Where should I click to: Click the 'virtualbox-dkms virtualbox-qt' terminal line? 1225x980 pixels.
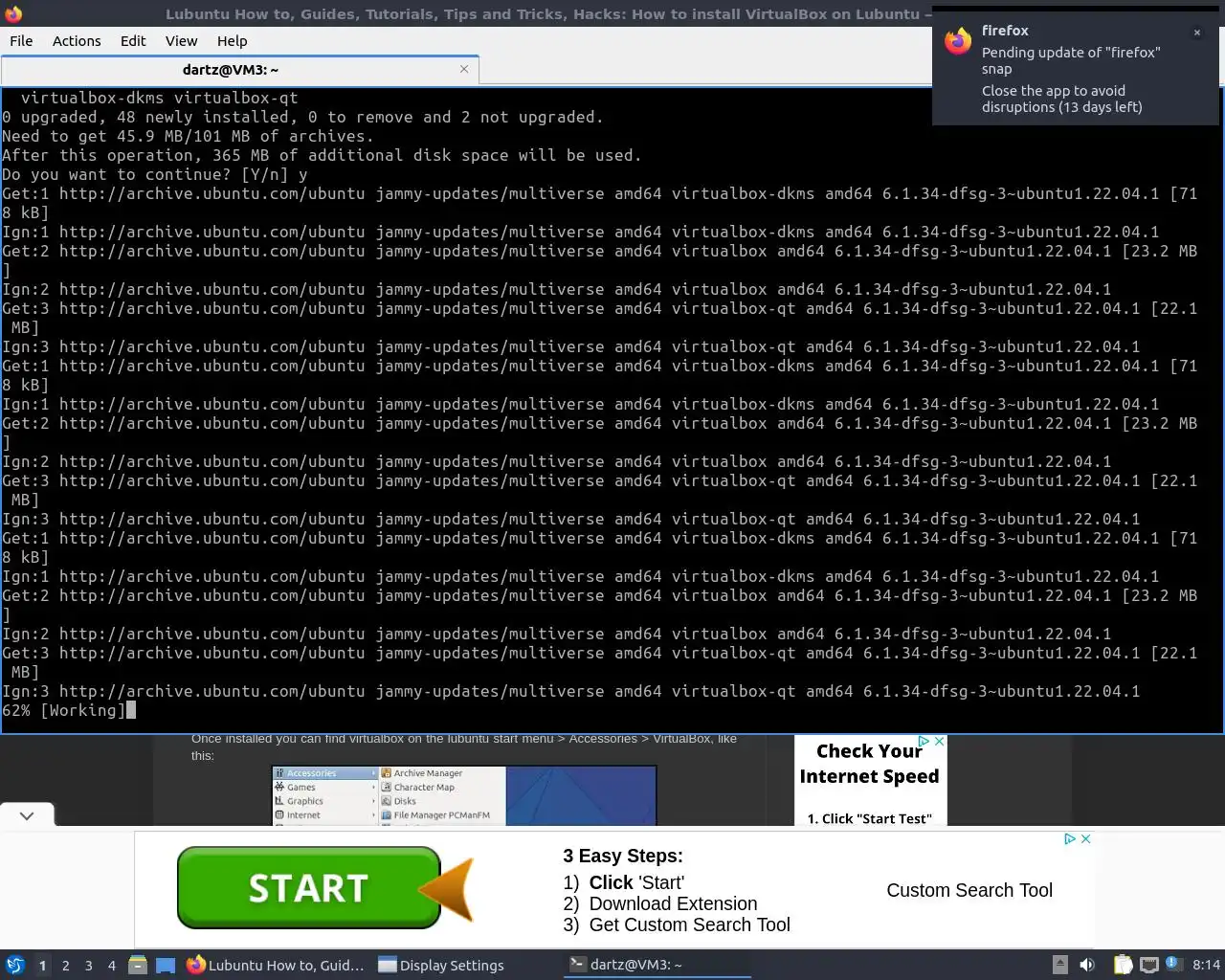click(159, 98)
